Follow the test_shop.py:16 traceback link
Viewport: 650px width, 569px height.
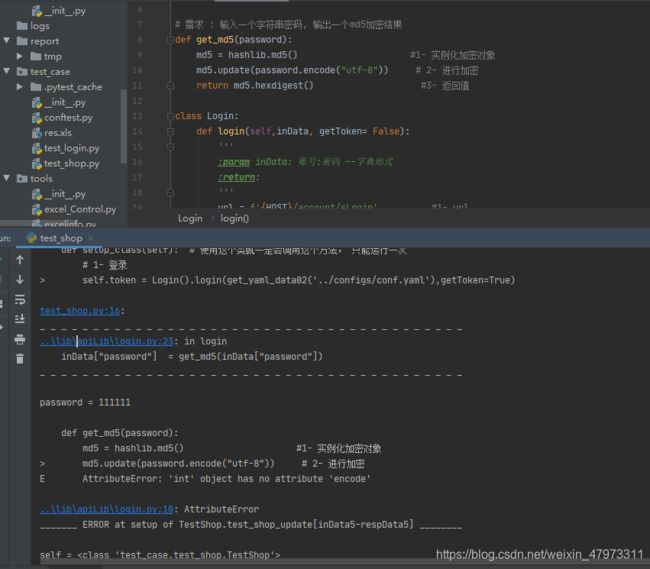click(x=80, y=311)
